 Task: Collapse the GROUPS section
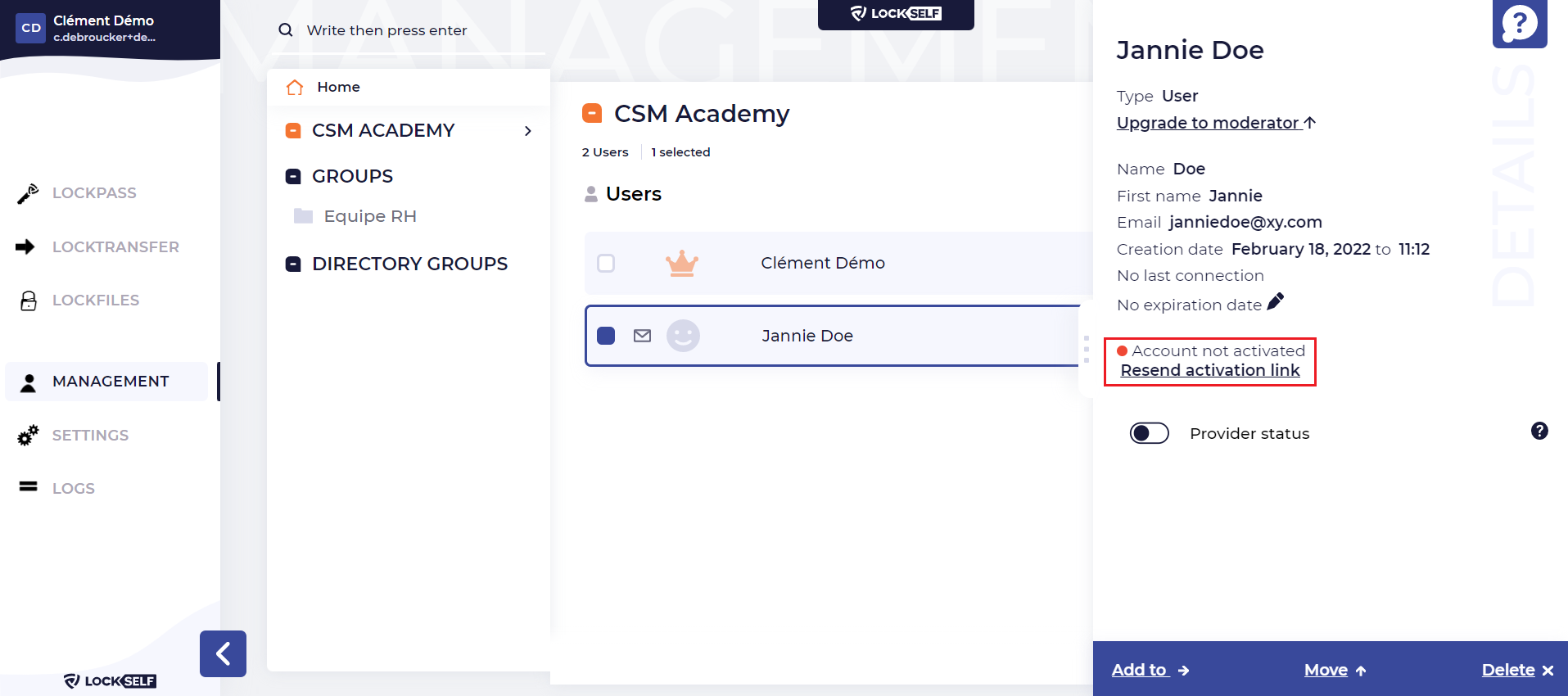click(x=292, y=176)
